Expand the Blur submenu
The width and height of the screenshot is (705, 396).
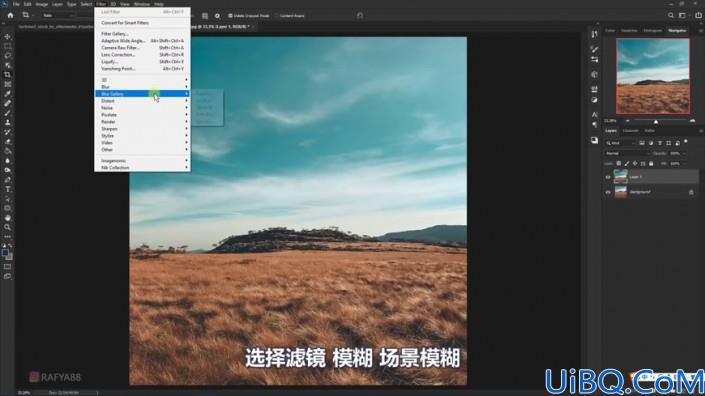coord(142,87)
